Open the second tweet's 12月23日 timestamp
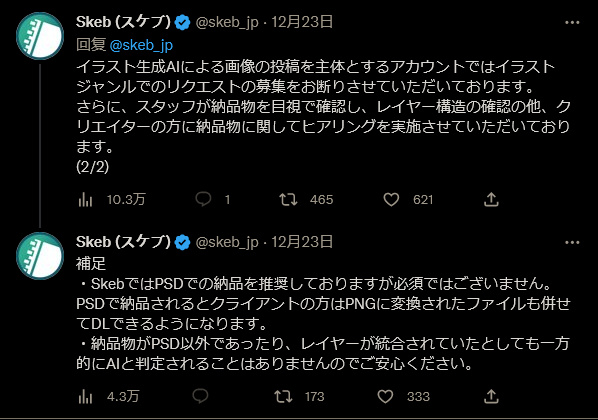 (302, 242)
